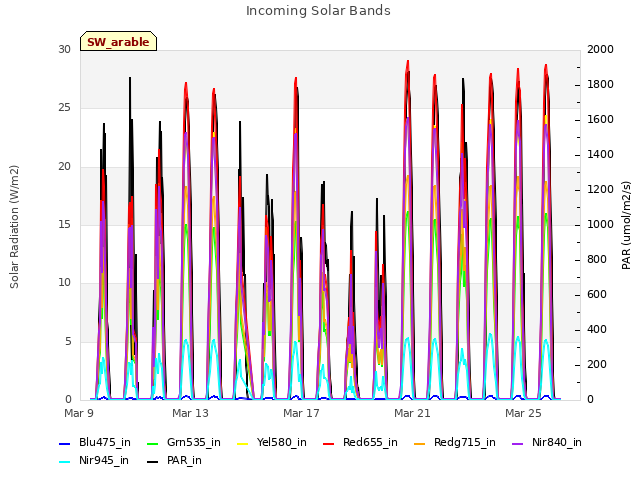Click the 5 tick on left axis
Viewport: 640px width, 480px height.
pyautogui.click(x=68, y=341)
